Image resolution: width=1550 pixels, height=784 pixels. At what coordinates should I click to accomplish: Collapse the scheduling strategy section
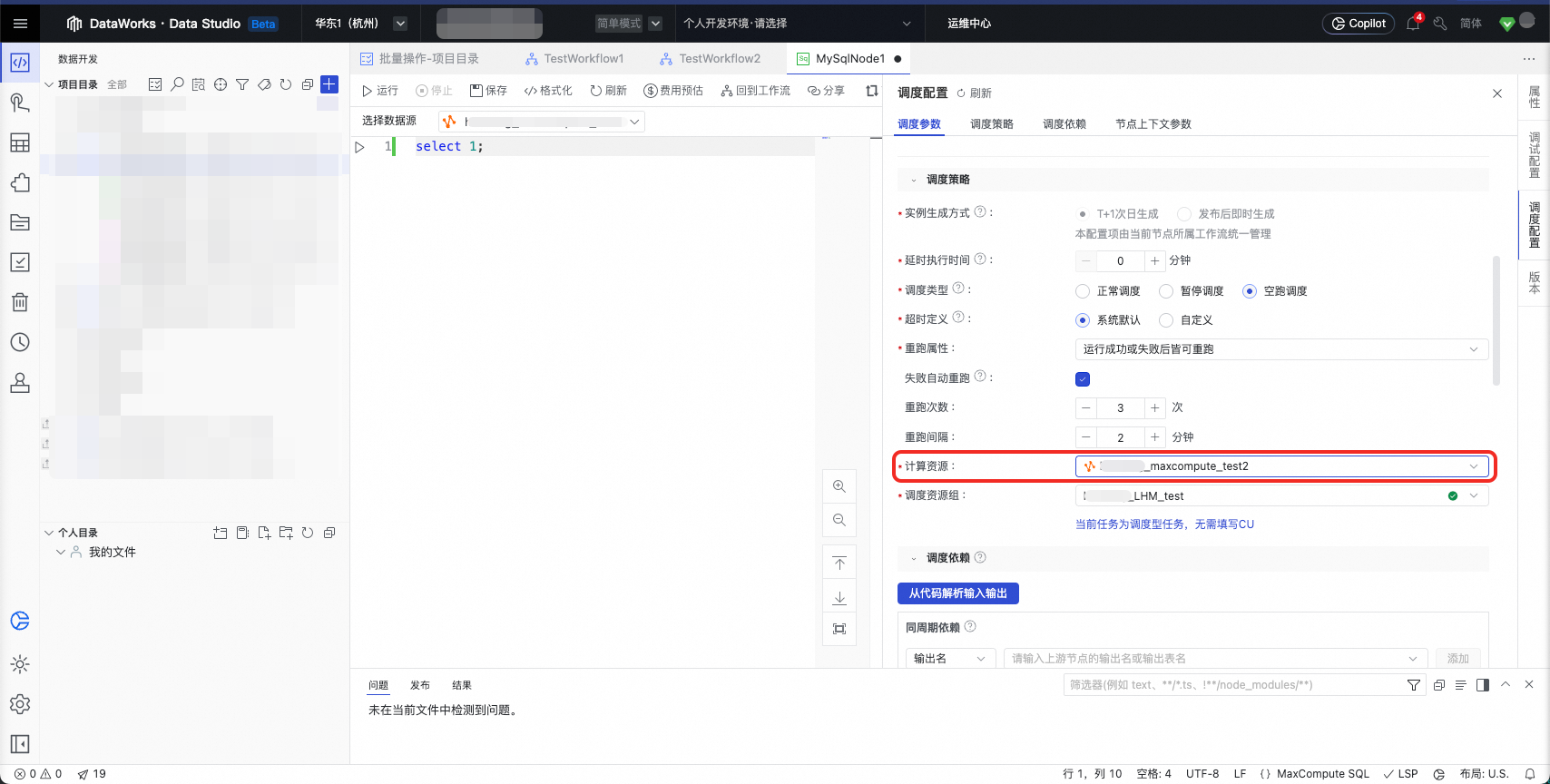(913, 181)
